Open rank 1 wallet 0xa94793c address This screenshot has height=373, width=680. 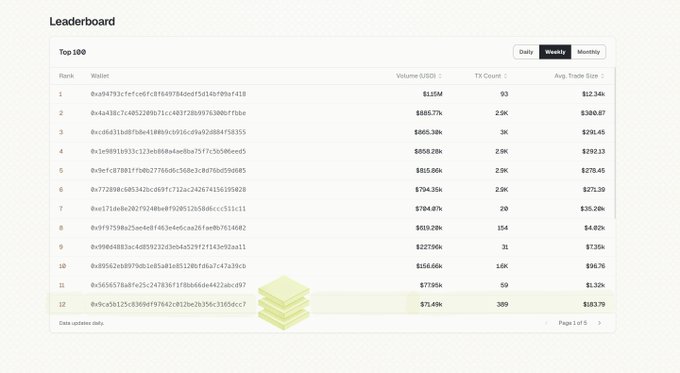click(168, 94)
